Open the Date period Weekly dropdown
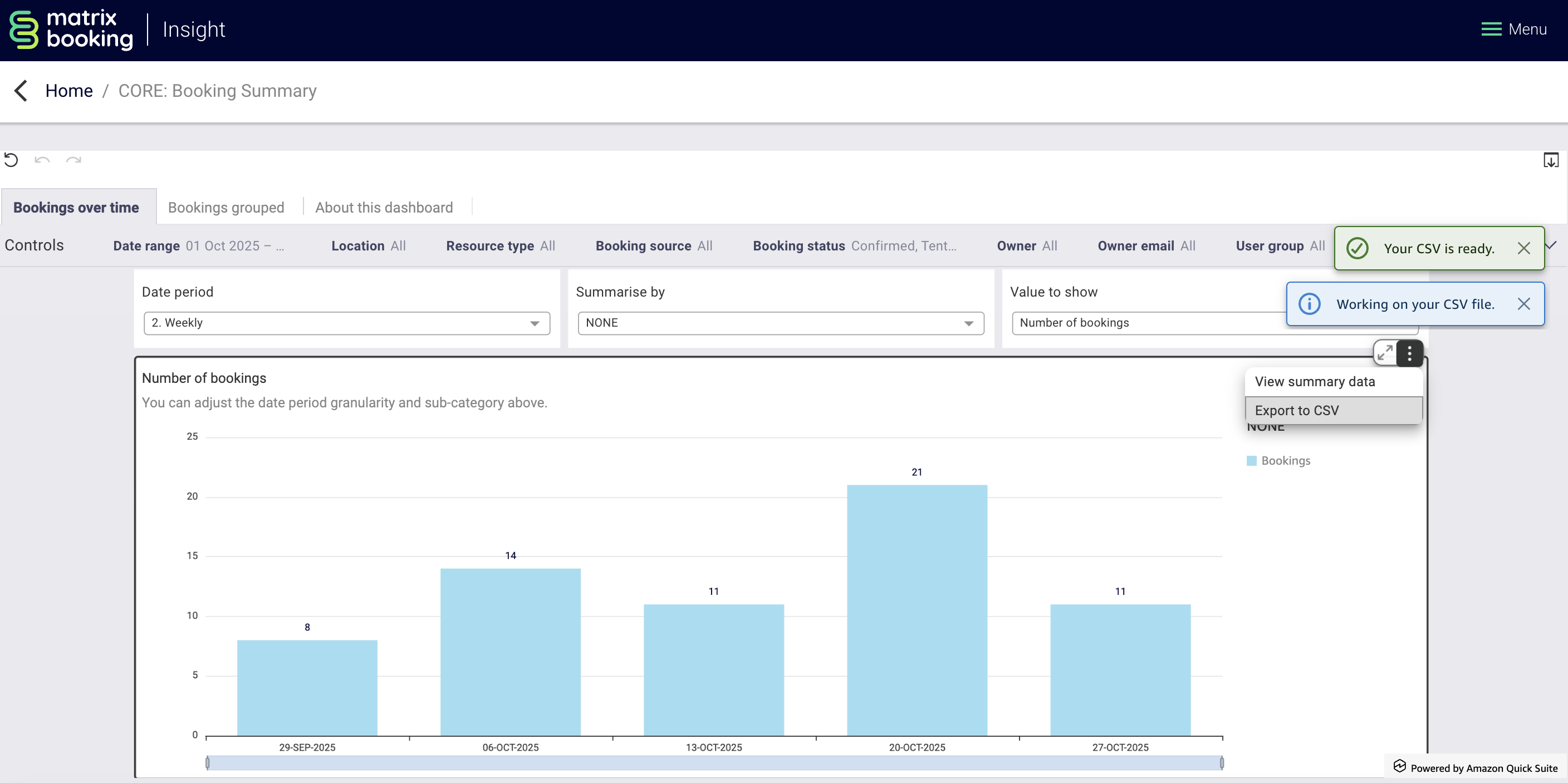 [x=346, y=323]
